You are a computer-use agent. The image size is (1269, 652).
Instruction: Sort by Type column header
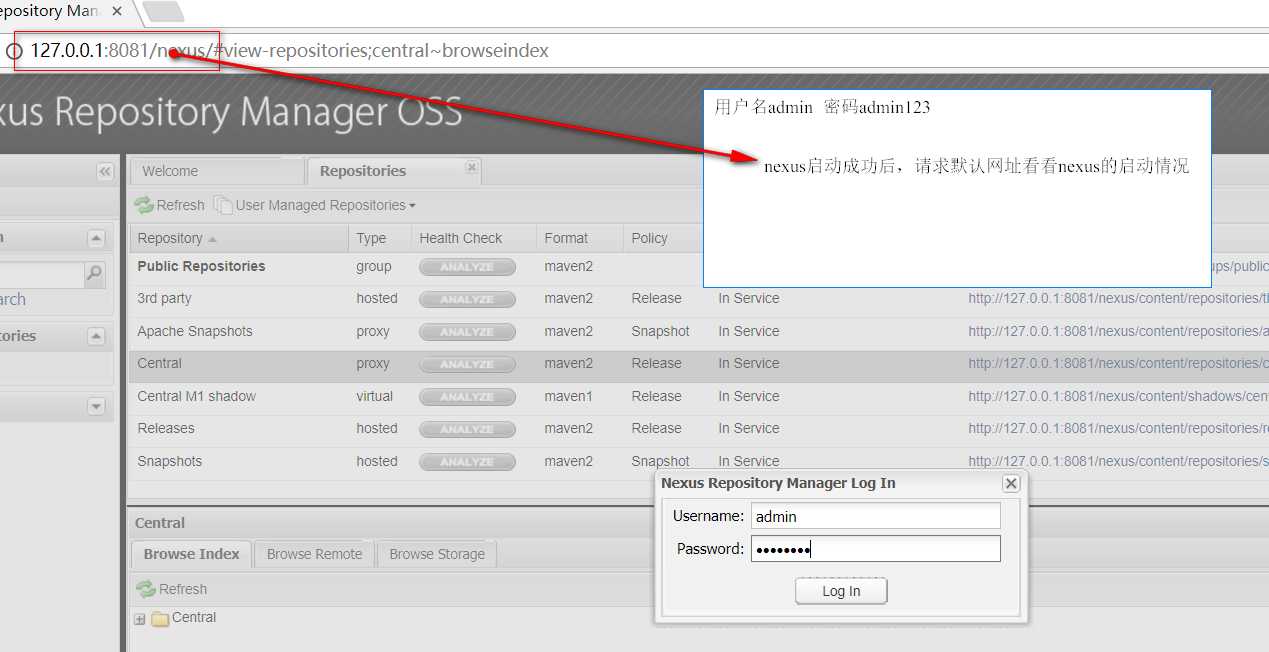point(380,238)
